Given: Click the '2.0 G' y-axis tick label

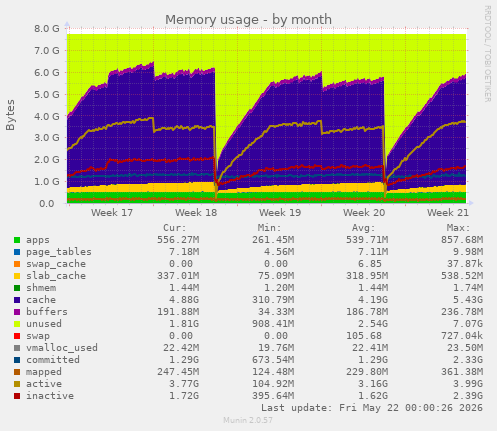Looking at the screenshot, I should coord(47,160).
